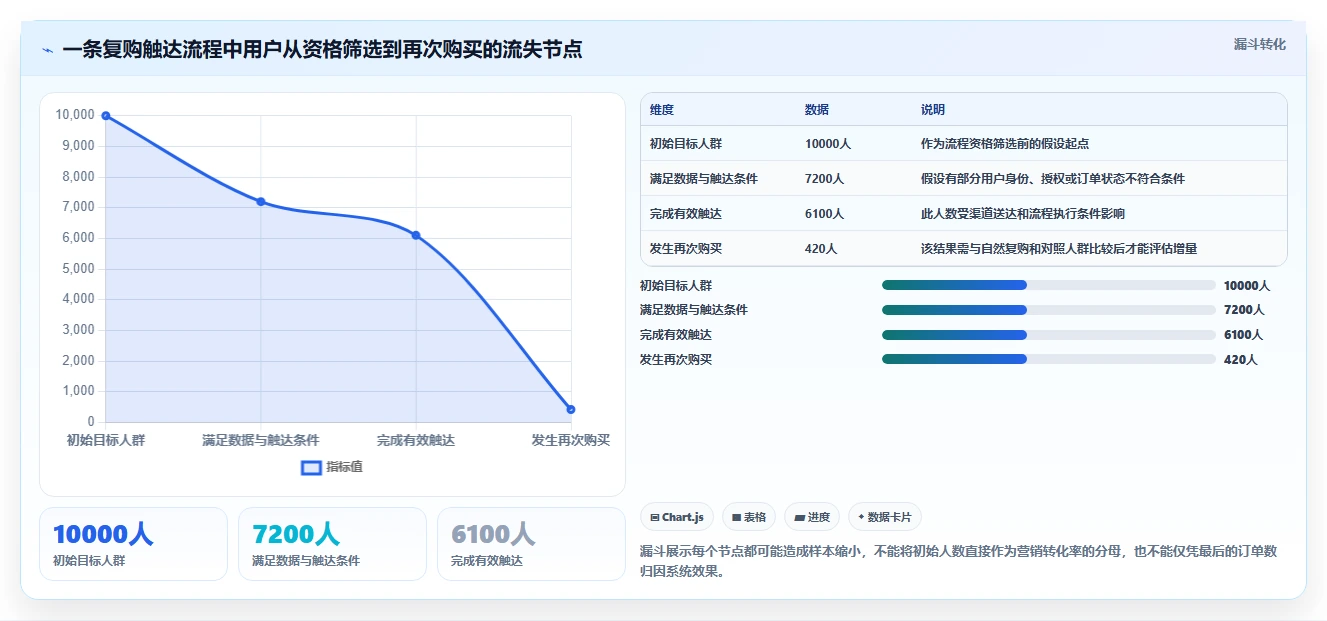Click the x-axis label 发生再次购买
The width and height of the screenshot is (1327, 621).
[571, 440]
